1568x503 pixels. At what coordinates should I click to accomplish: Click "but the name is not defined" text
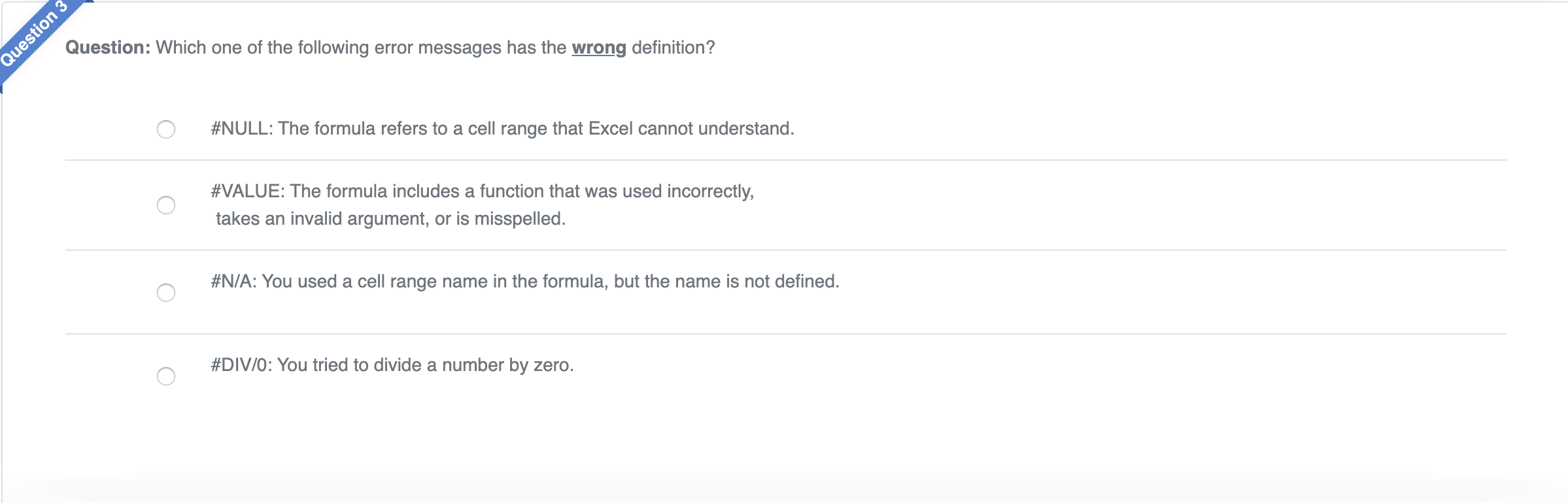click(x=726, y=282)
